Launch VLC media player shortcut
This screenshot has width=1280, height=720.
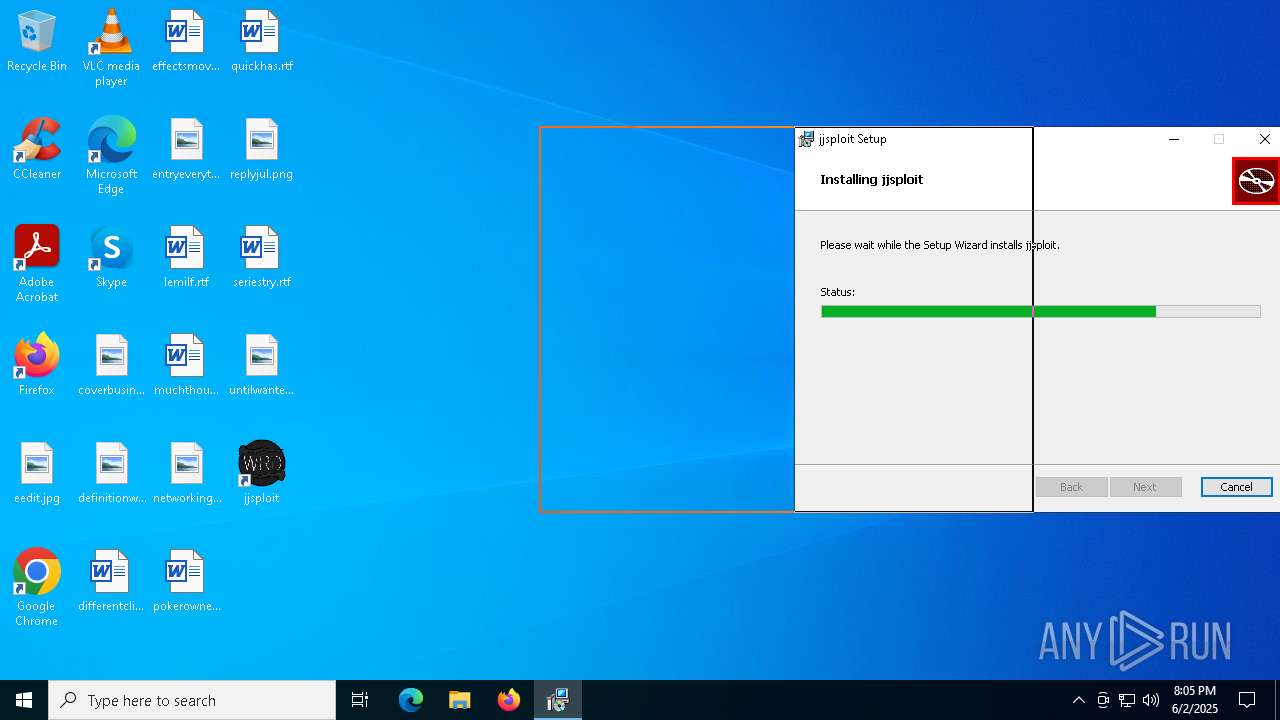111,47
